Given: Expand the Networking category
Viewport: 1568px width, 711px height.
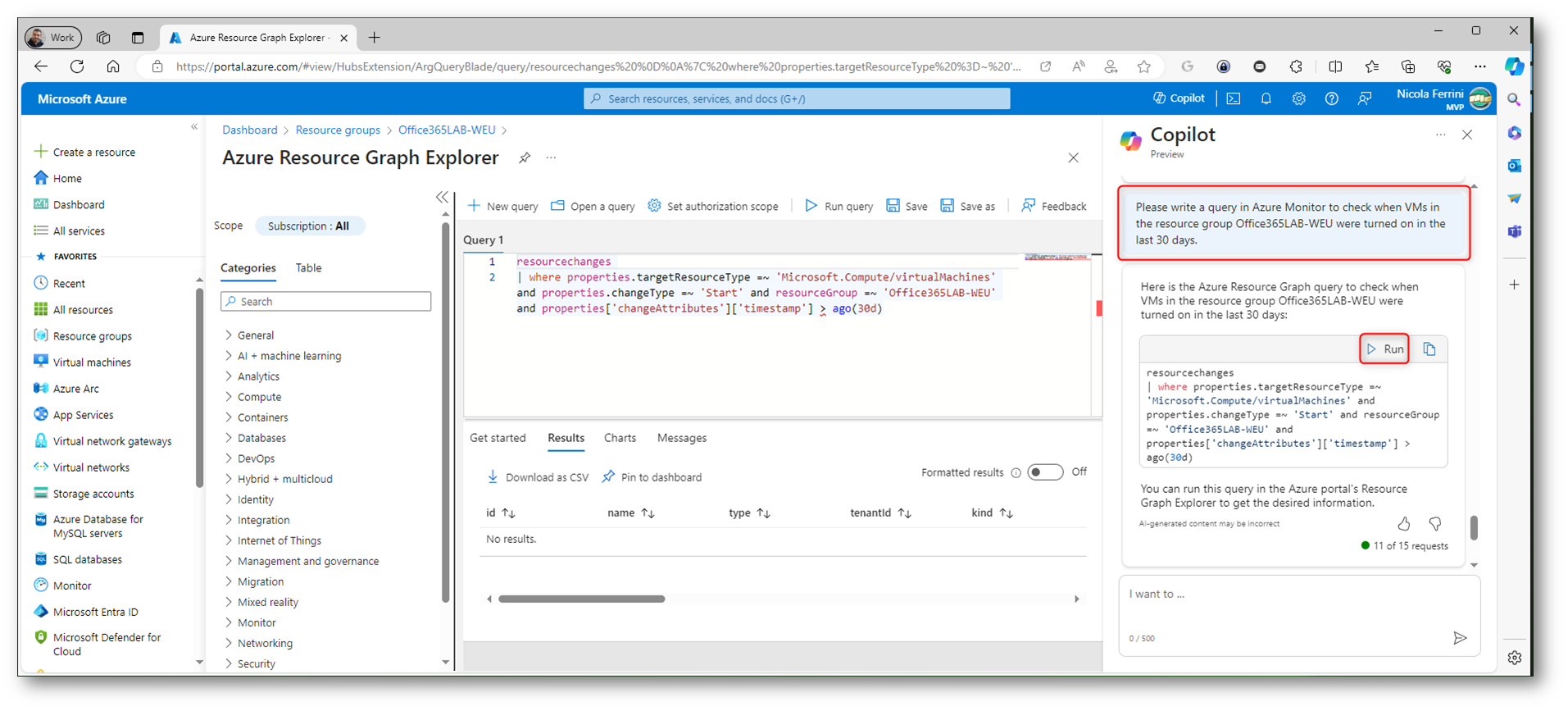Looking at the screenshot, I should (x=229, y=643).
